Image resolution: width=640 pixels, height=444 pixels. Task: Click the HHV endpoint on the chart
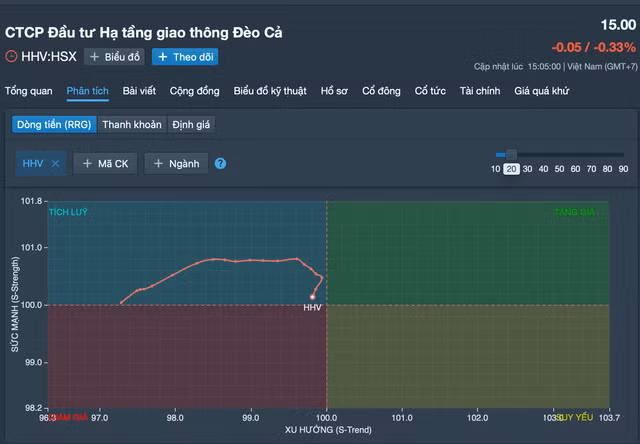click(x=312, y=297)
